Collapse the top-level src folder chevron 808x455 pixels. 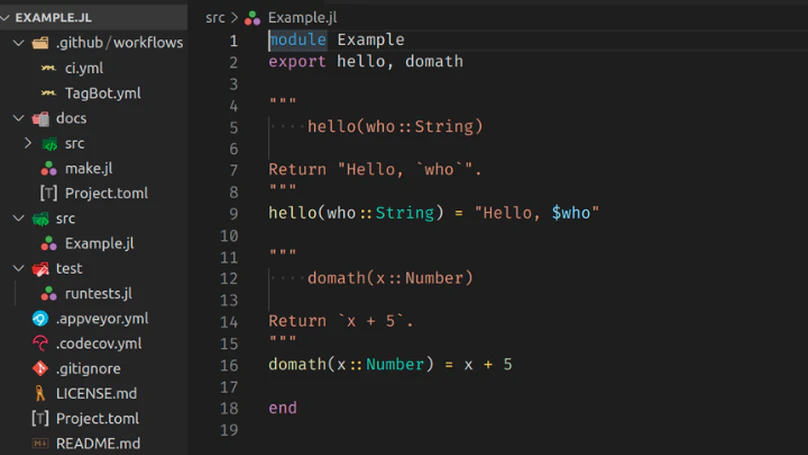(x=19, y=218)
